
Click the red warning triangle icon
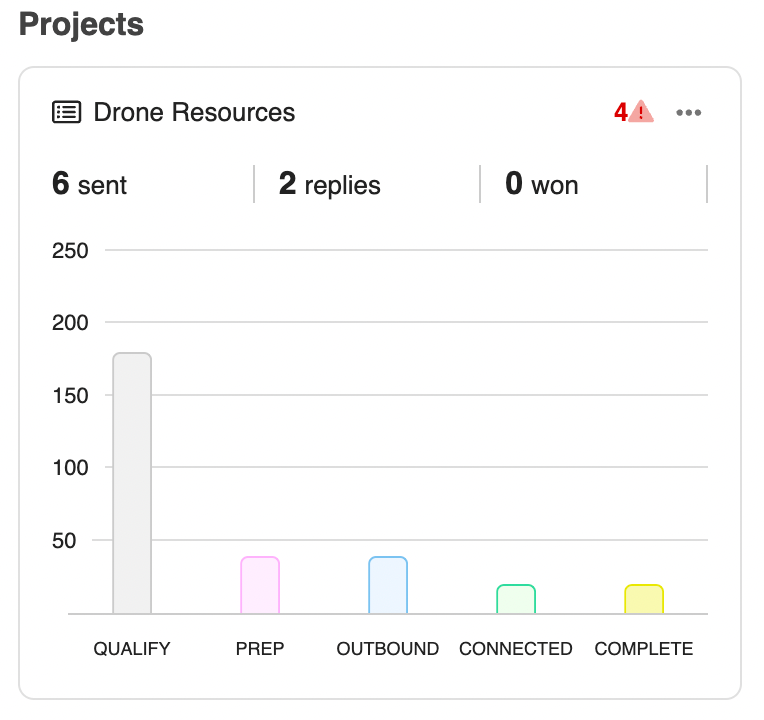[x=641, y=112]
